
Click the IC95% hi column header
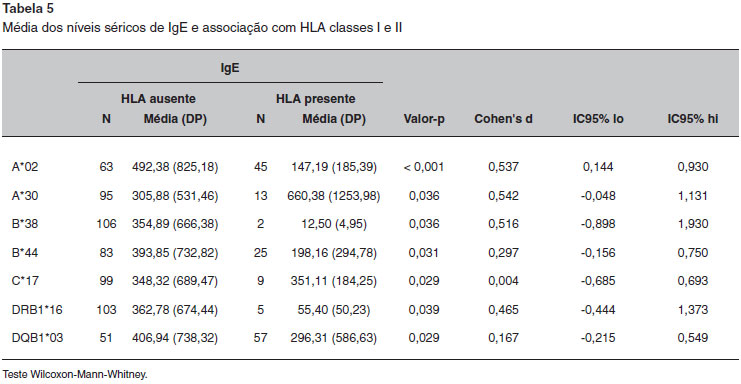(693, 119)
